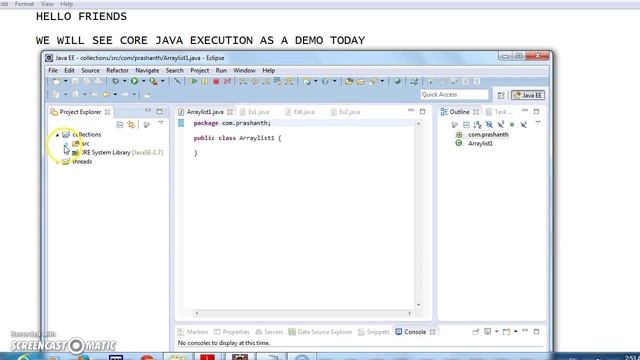Open the Search menu
This screenshot has height=360, width=640.
(174, 70)
